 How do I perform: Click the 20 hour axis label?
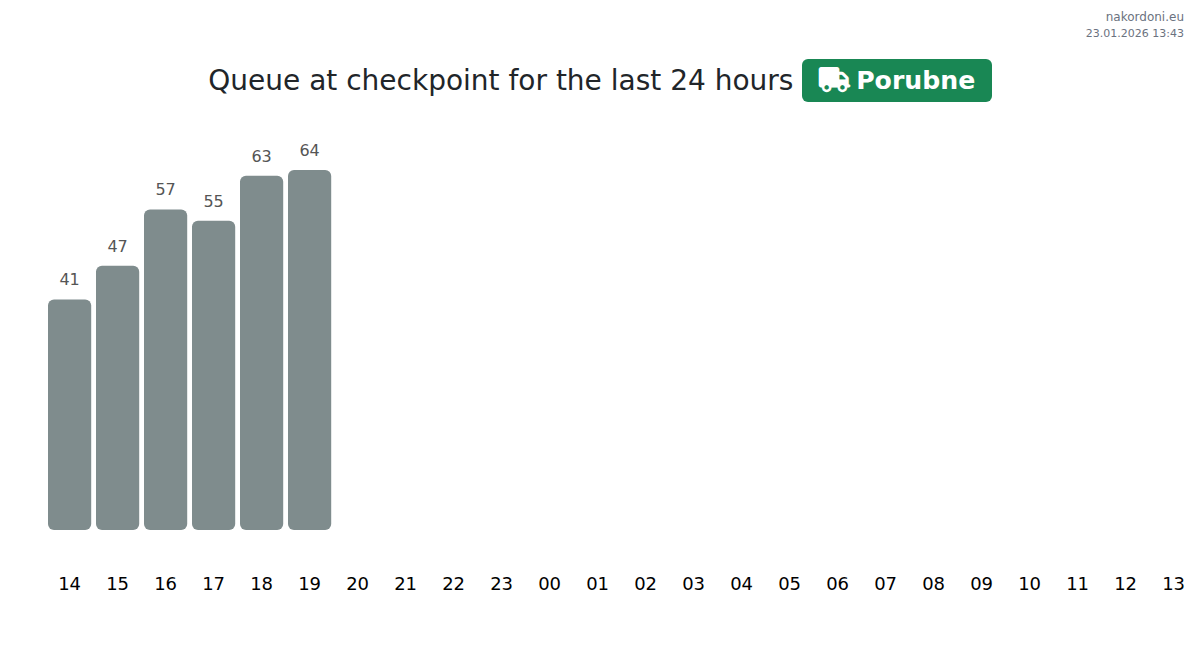coord(357,584)
